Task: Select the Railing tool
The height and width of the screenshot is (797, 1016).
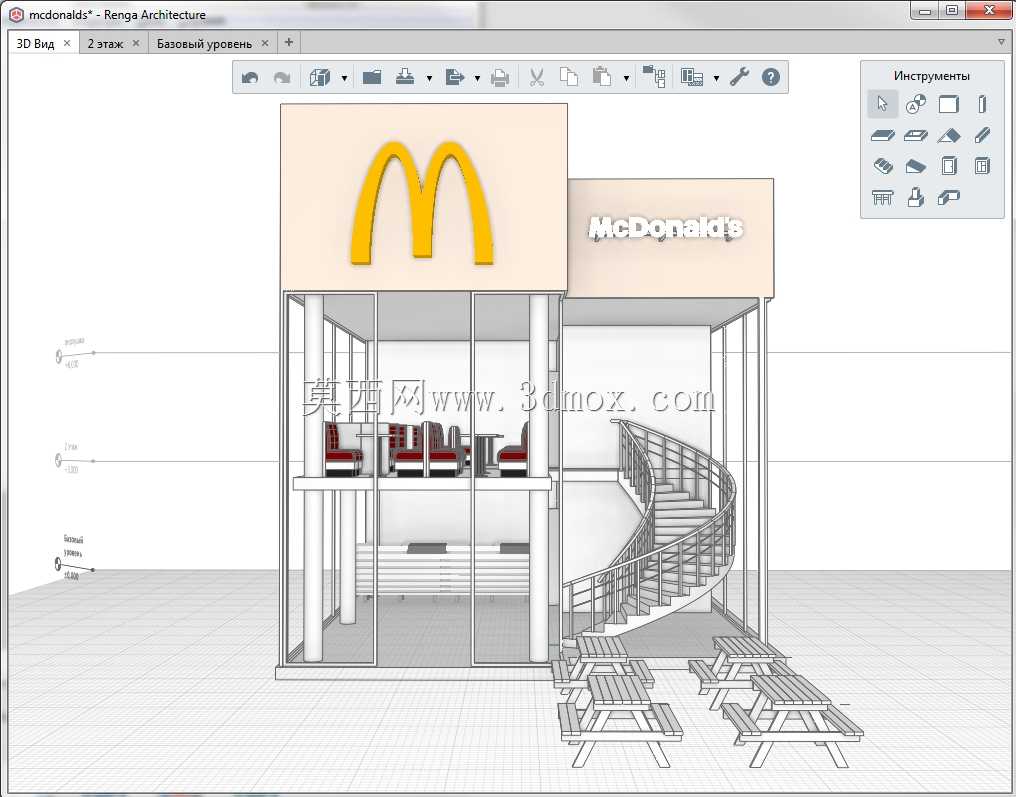Action: pyautogui.click(x=882, y=197)
